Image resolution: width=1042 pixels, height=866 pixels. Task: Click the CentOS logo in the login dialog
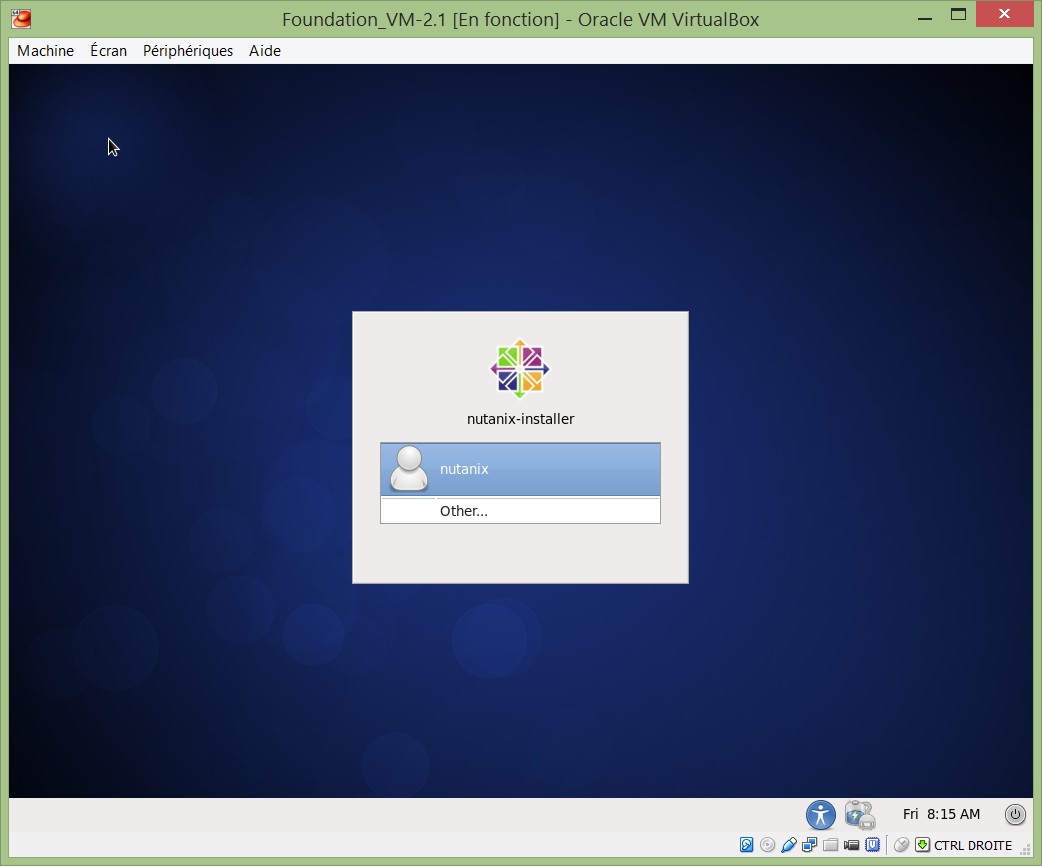[520, 369]
